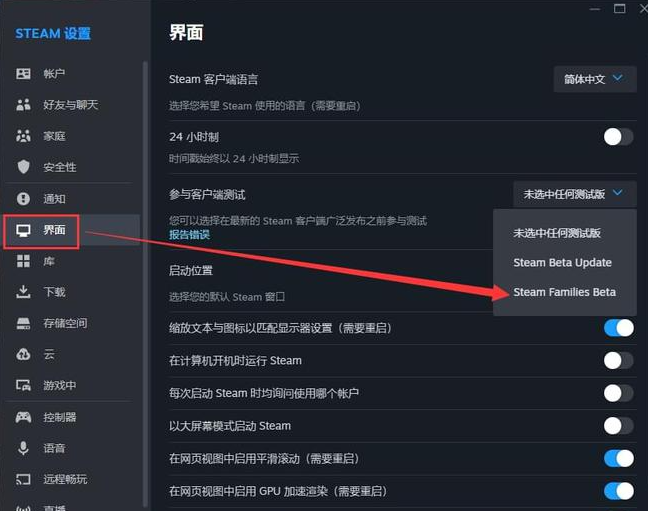Click the cloud (云) icon
The height and width of the screenshot is (511, 648).
(x=23, y=354)
